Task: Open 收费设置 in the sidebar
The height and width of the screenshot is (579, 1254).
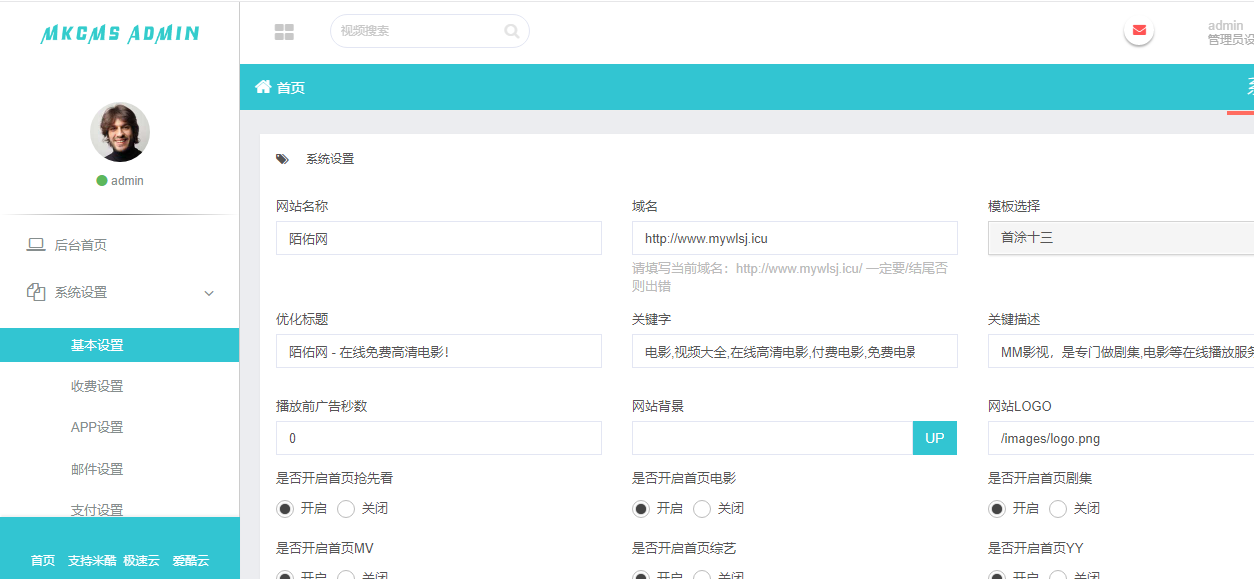Action: 97,386
